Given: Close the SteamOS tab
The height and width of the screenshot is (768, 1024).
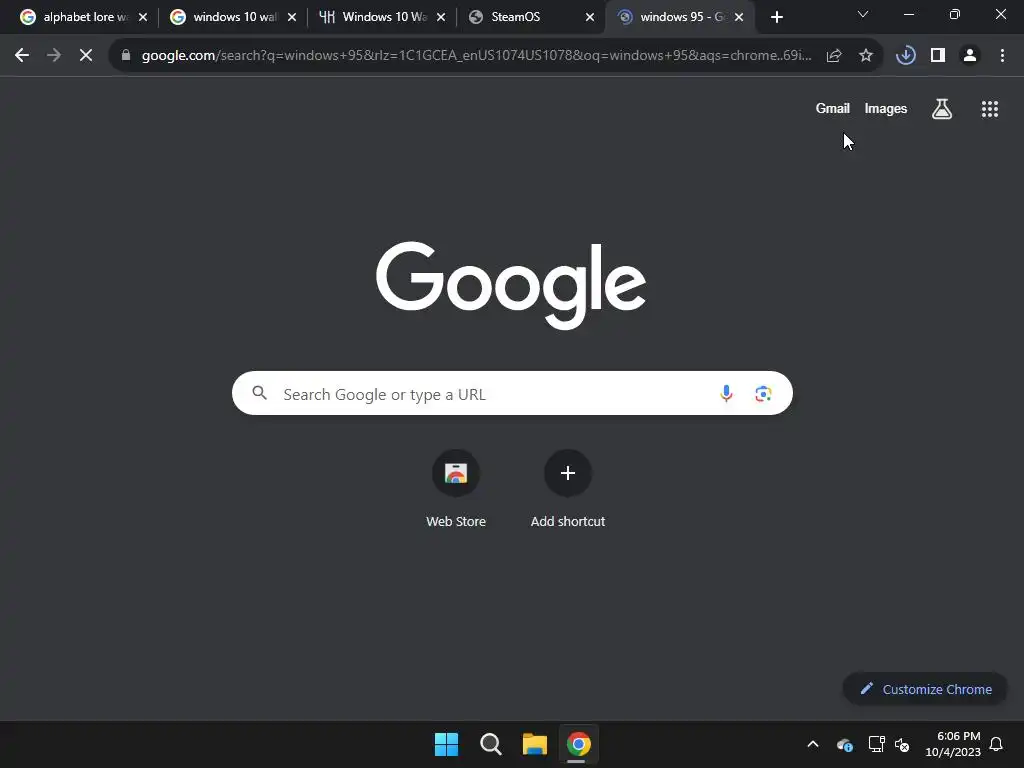Looking at the screenshot, I should (590, 17).
